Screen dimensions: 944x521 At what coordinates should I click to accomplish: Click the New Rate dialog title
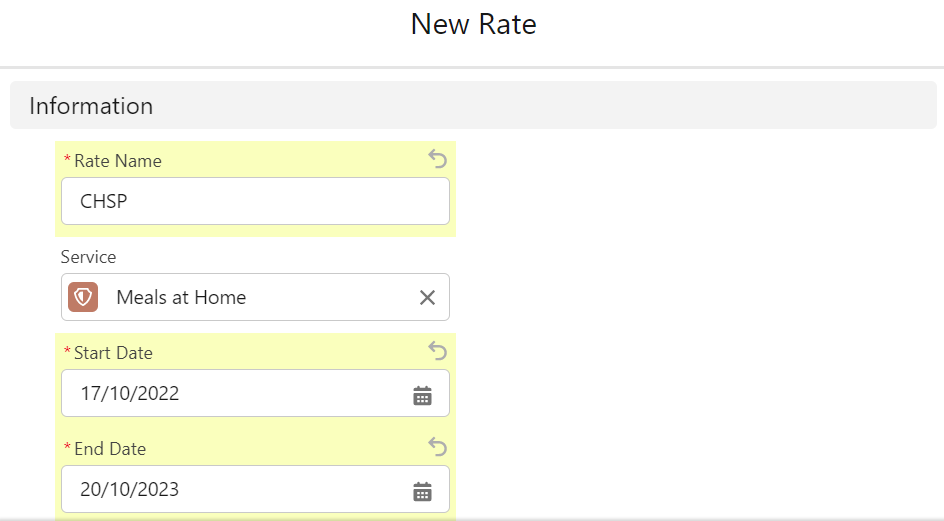coord(473,25)
